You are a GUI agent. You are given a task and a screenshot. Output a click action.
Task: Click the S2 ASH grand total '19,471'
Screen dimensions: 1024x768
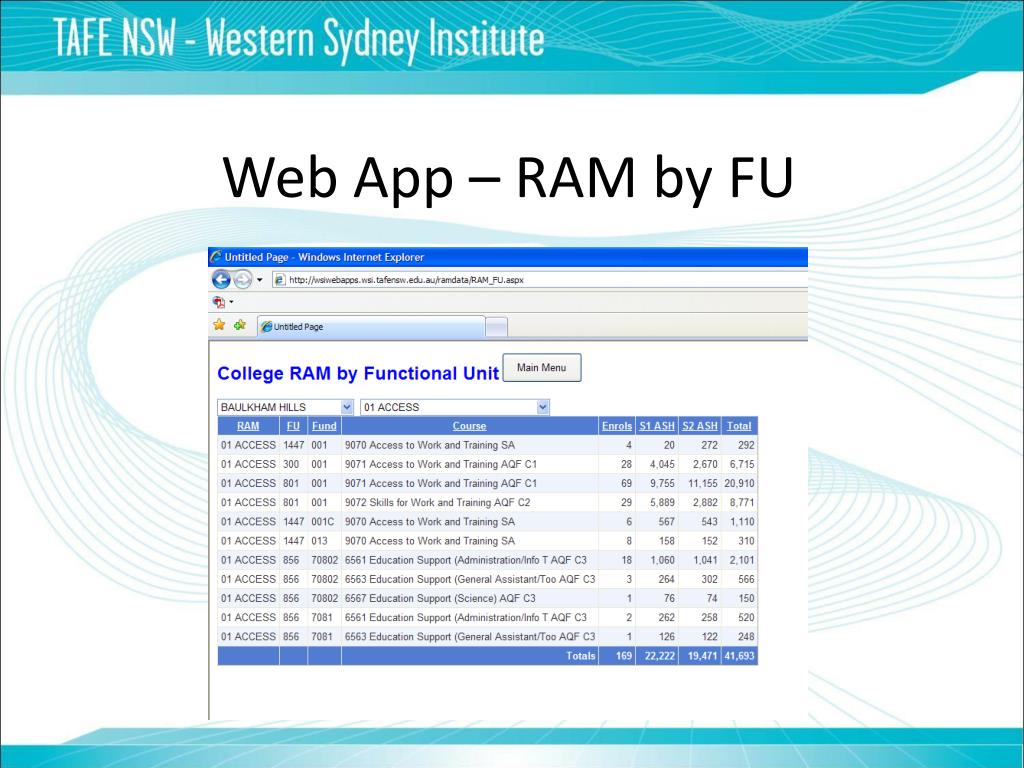coord(703,656)
